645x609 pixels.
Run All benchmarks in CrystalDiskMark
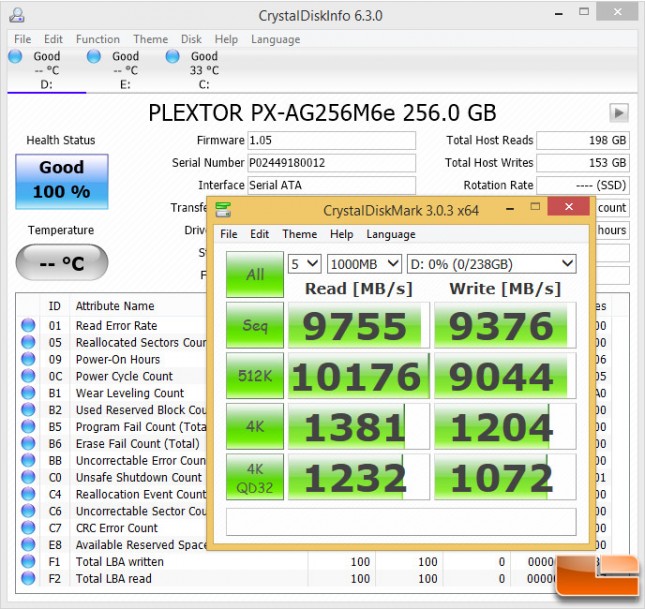(x=255, y=274)
